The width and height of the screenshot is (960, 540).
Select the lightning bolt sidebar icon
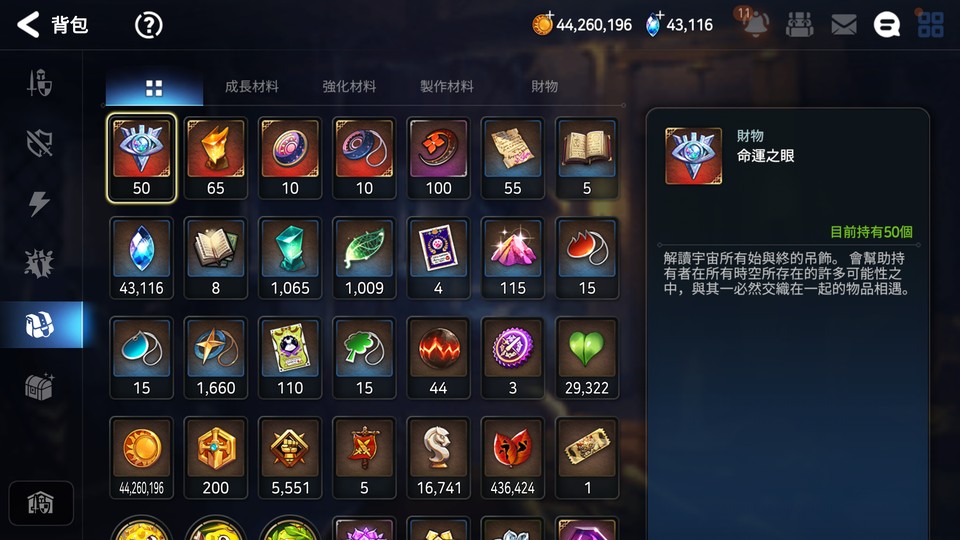coord(39,203)
